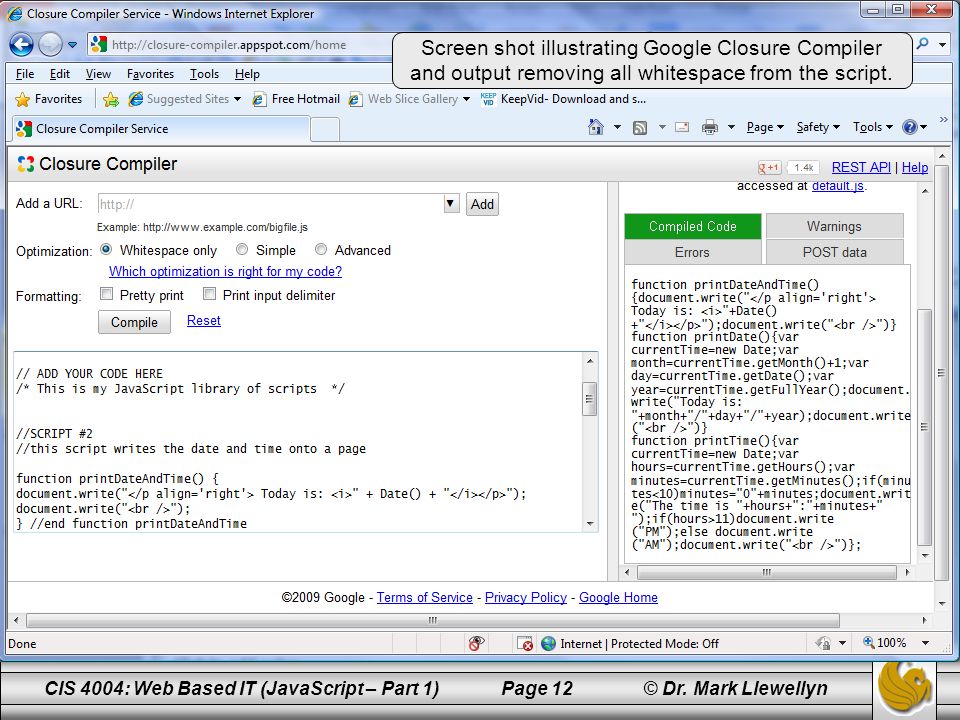Open the Page command bar menu
Image resolution: width=960 pixels, height=720 pixels.
coord(765,127)
